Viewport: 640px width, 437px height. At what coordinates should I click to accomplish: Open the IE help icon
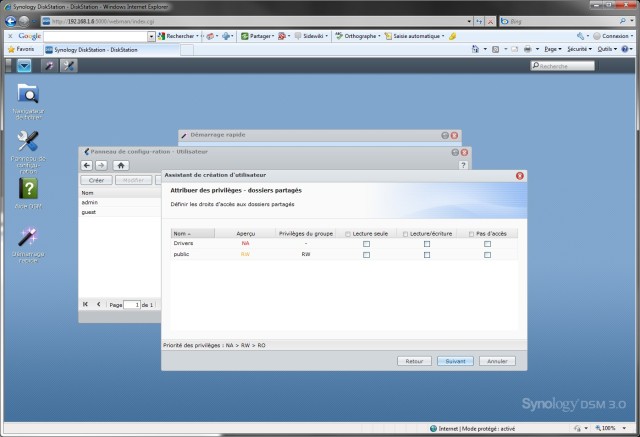pyautogui.click(x=624, y=49)
